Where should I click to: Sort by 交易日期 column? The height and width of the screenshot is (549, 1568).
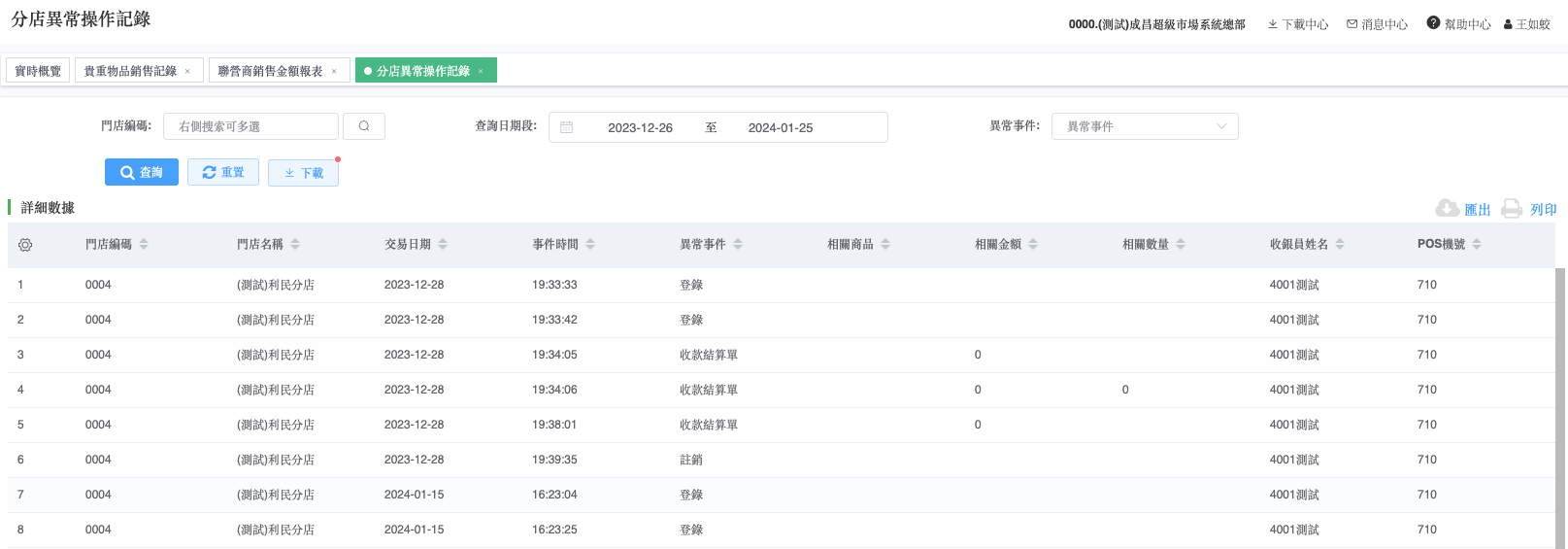443,245
